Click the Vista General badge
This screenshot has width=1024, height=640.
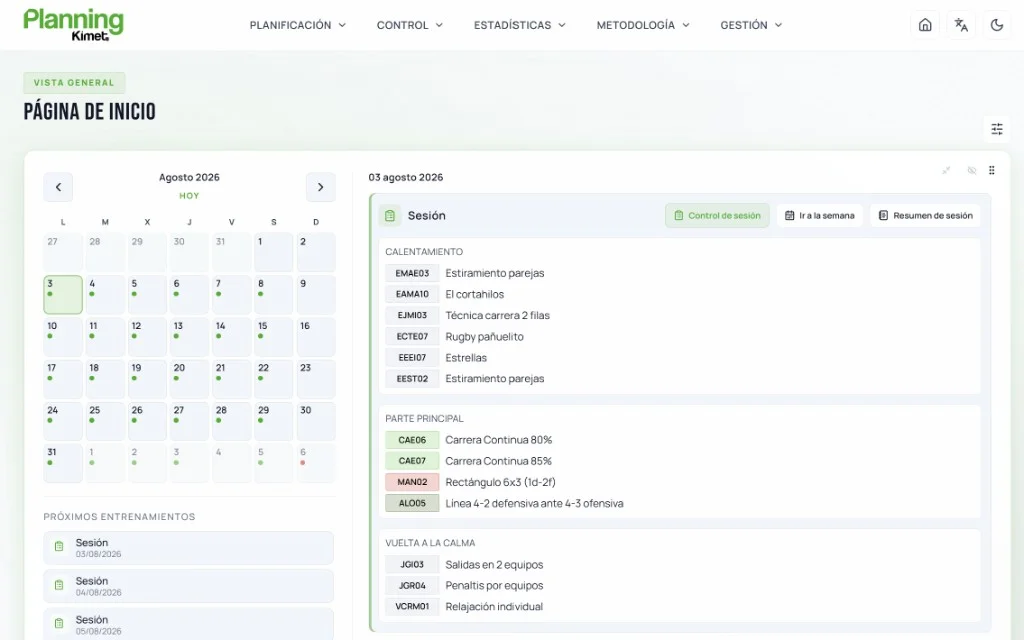(x=74, y=83)
